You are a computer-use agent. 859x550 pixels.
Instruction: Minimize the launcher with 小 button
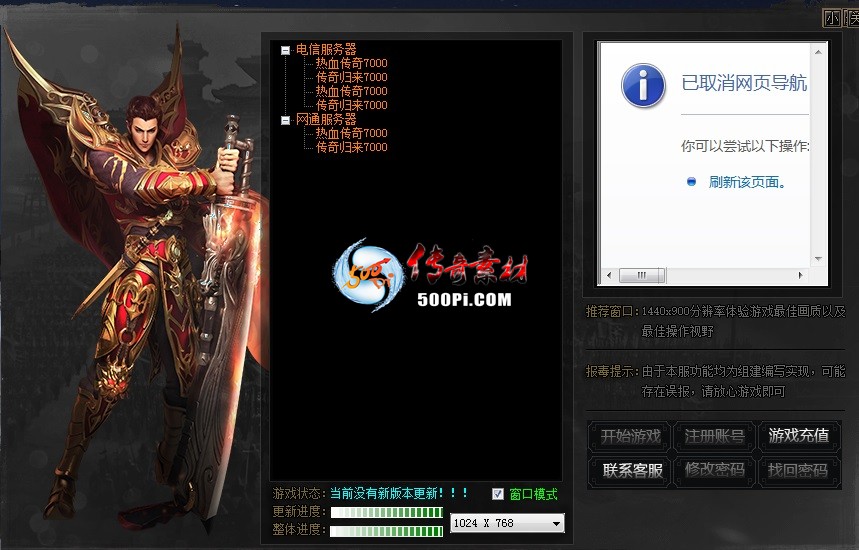832,18
